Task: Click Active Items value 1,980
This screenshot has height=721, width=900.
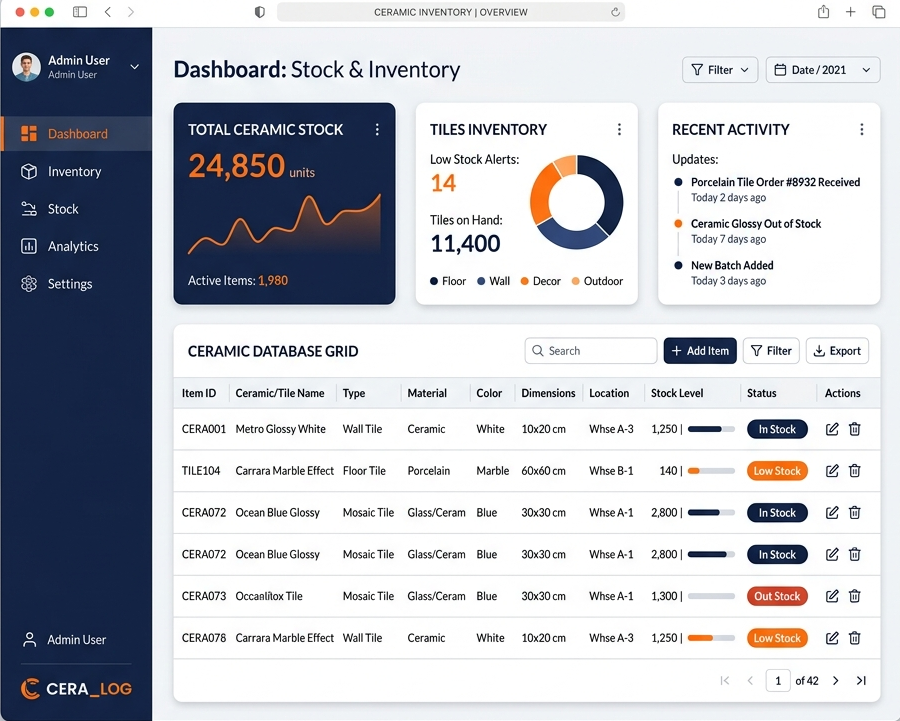Action: point(273,281)
